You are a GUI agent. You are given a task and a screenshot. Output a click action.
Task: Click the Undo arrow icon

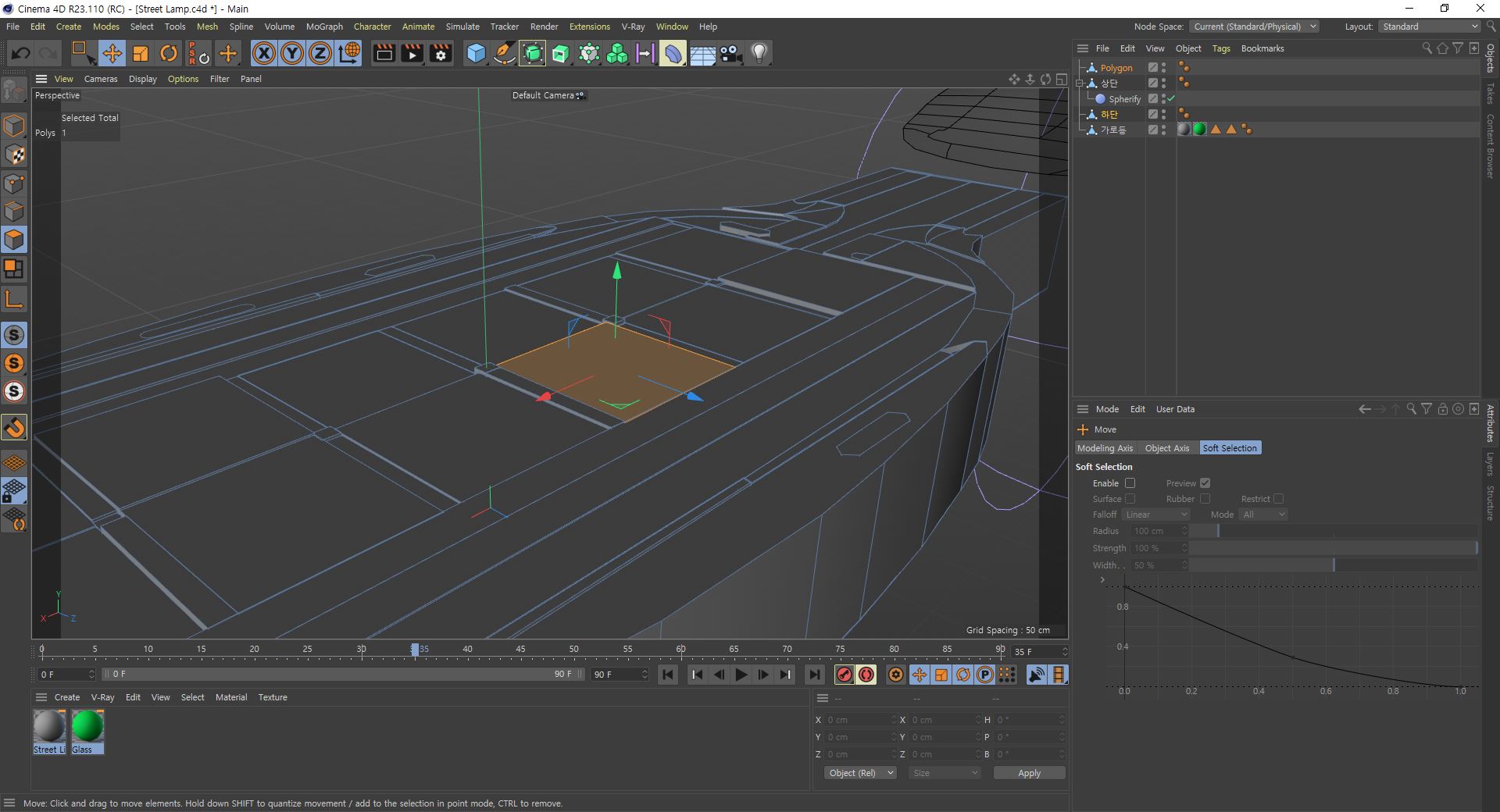click(x=21, y=53)
